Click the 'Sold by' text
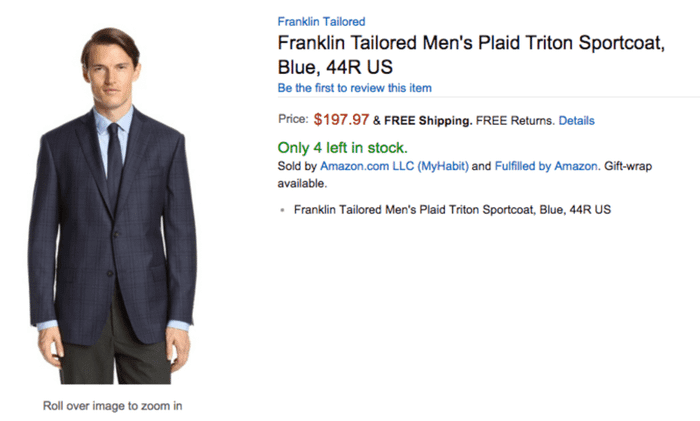Viewport: 700px width, 421px height. 297,166
